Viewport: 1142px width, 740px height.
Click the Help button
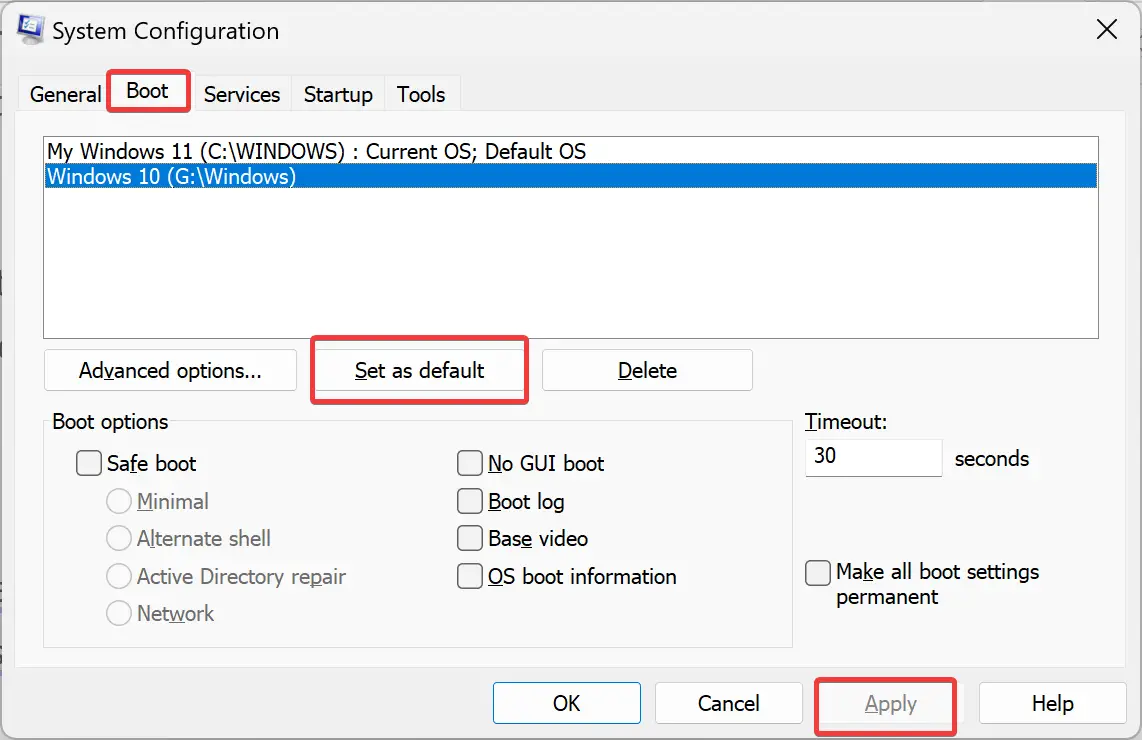1052,703
